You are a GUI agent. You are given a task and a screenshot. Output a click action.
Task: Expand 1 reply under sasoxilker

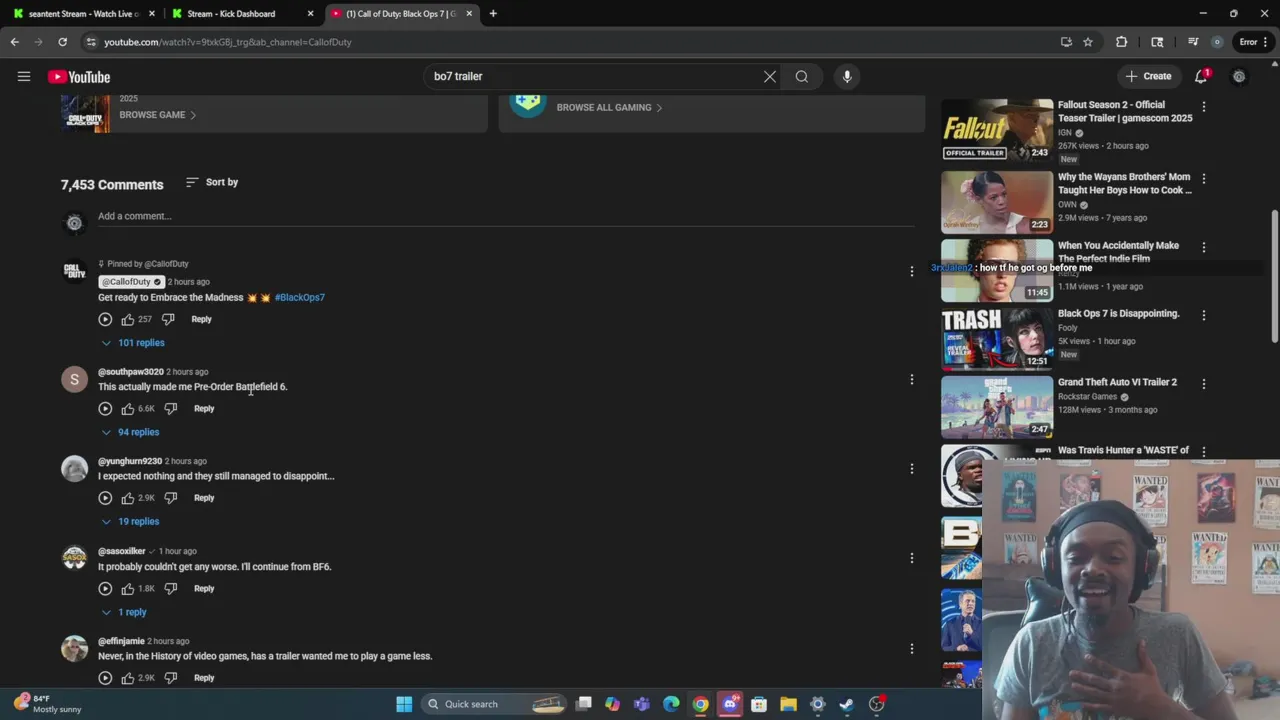coord(124,612)
